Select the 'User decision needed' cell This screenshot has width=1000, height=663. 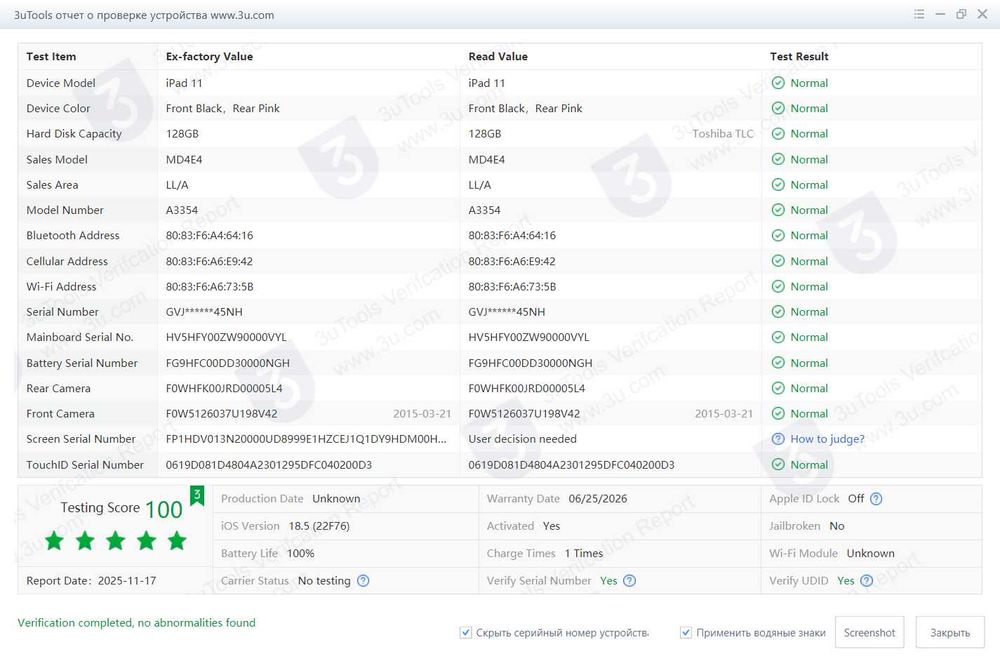click(x=522, y=439)
